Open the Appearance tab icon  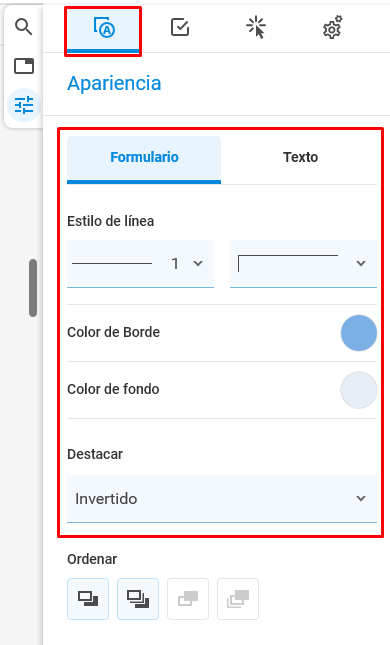103,29
